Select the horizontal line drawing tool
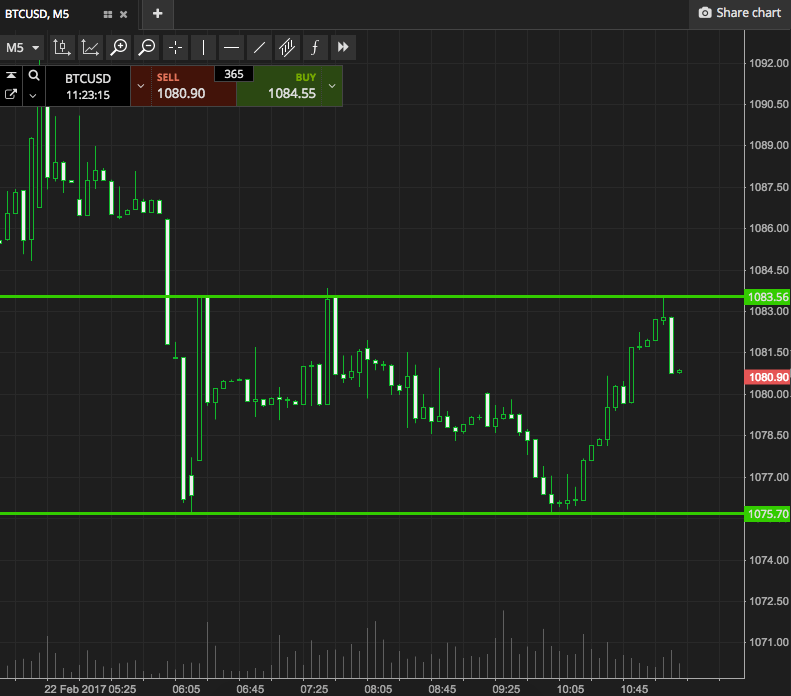The height and width of the screenshot is (696, 791). pos(231,47)
